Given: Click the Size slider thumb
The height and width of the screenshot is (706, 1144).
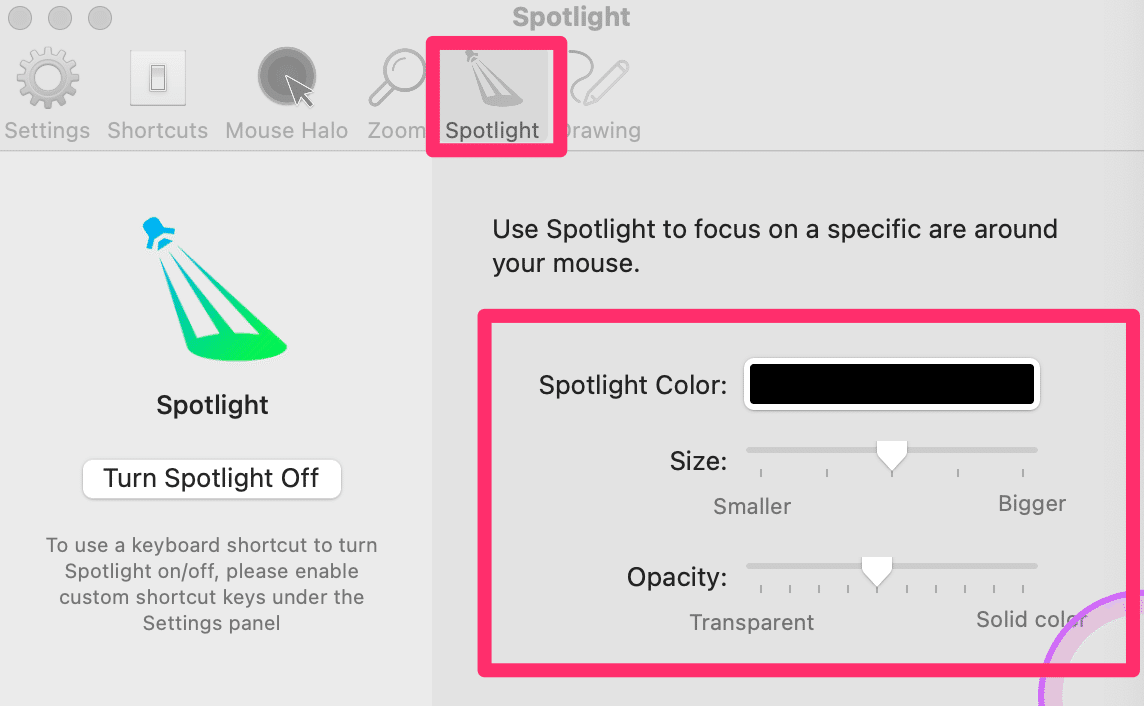Looking at the screenshot, I should click(x=892, y=456).
